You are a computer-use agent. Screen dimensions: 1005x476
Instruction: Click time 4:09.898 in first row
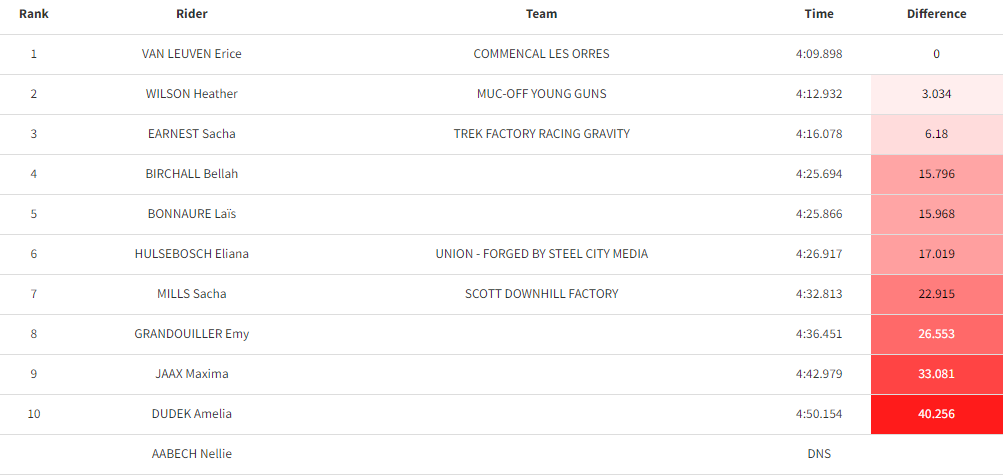click(x=819, y=54)
